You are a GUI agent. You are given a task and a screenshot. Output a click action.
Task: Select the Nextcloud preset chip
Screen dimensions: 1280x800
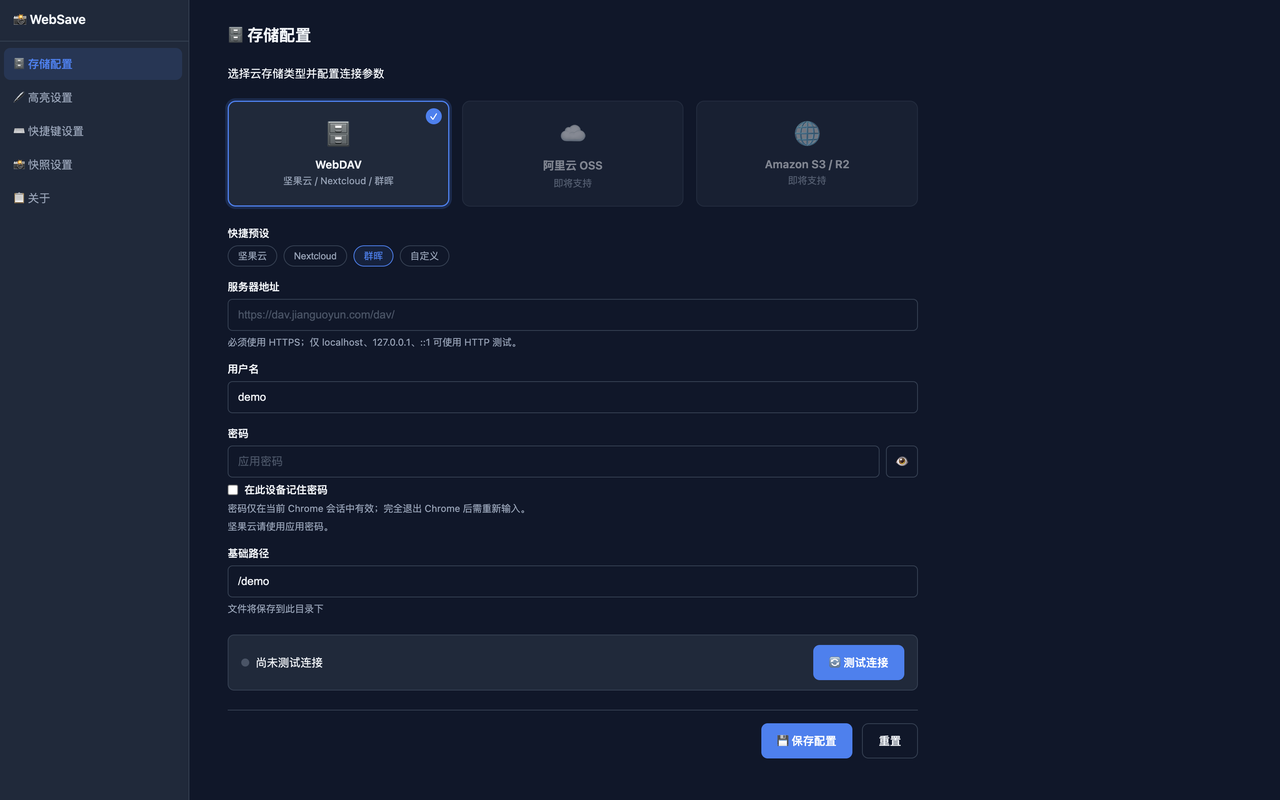315,256
